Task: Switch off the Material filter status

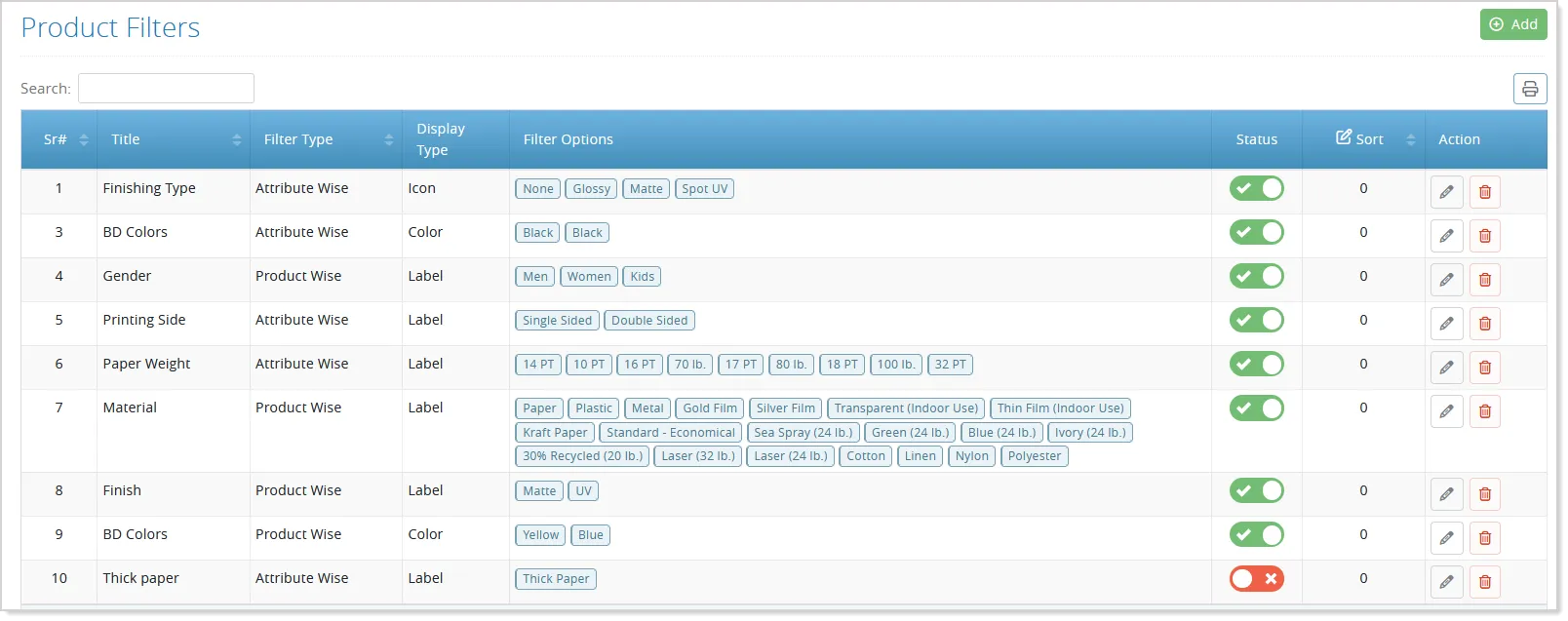Action: coord(1256,408)
